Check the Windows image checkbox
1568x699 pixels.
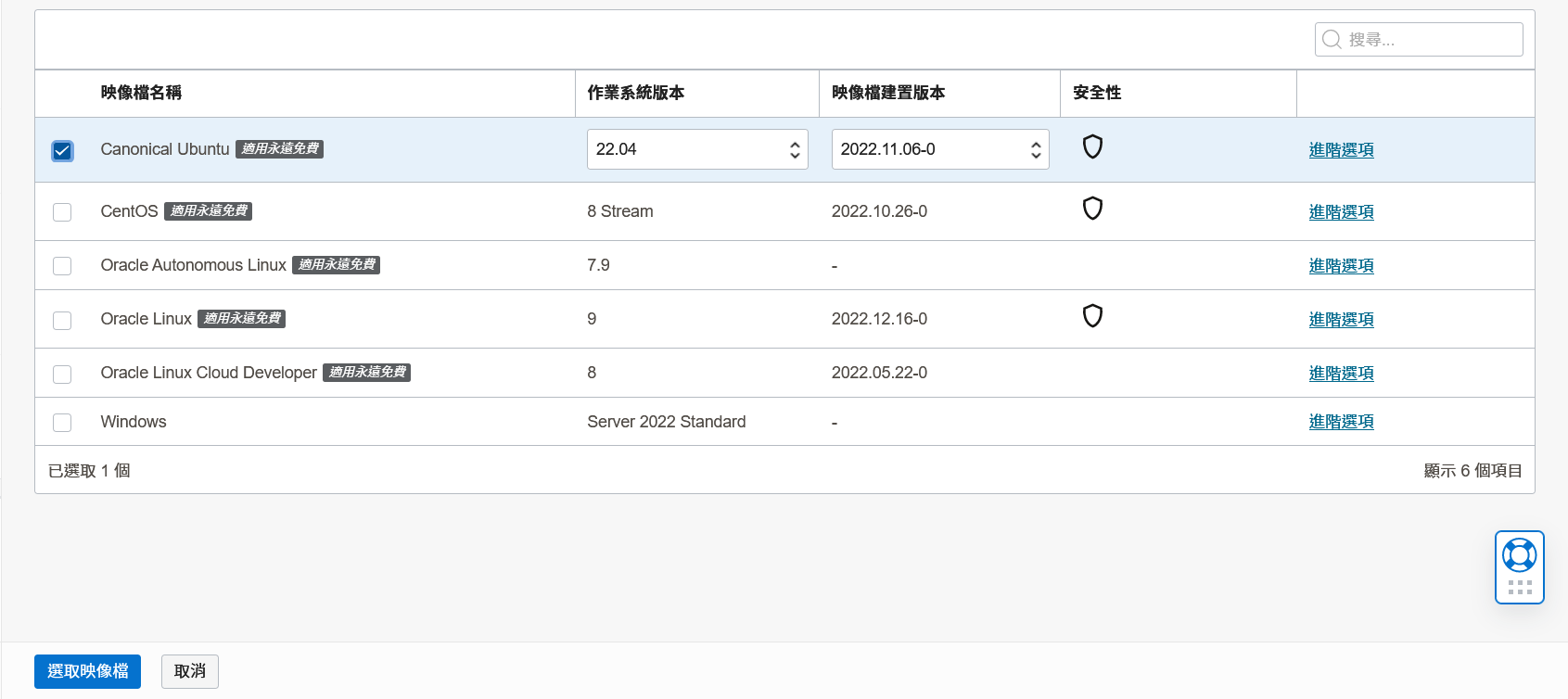tap(62, 423)
